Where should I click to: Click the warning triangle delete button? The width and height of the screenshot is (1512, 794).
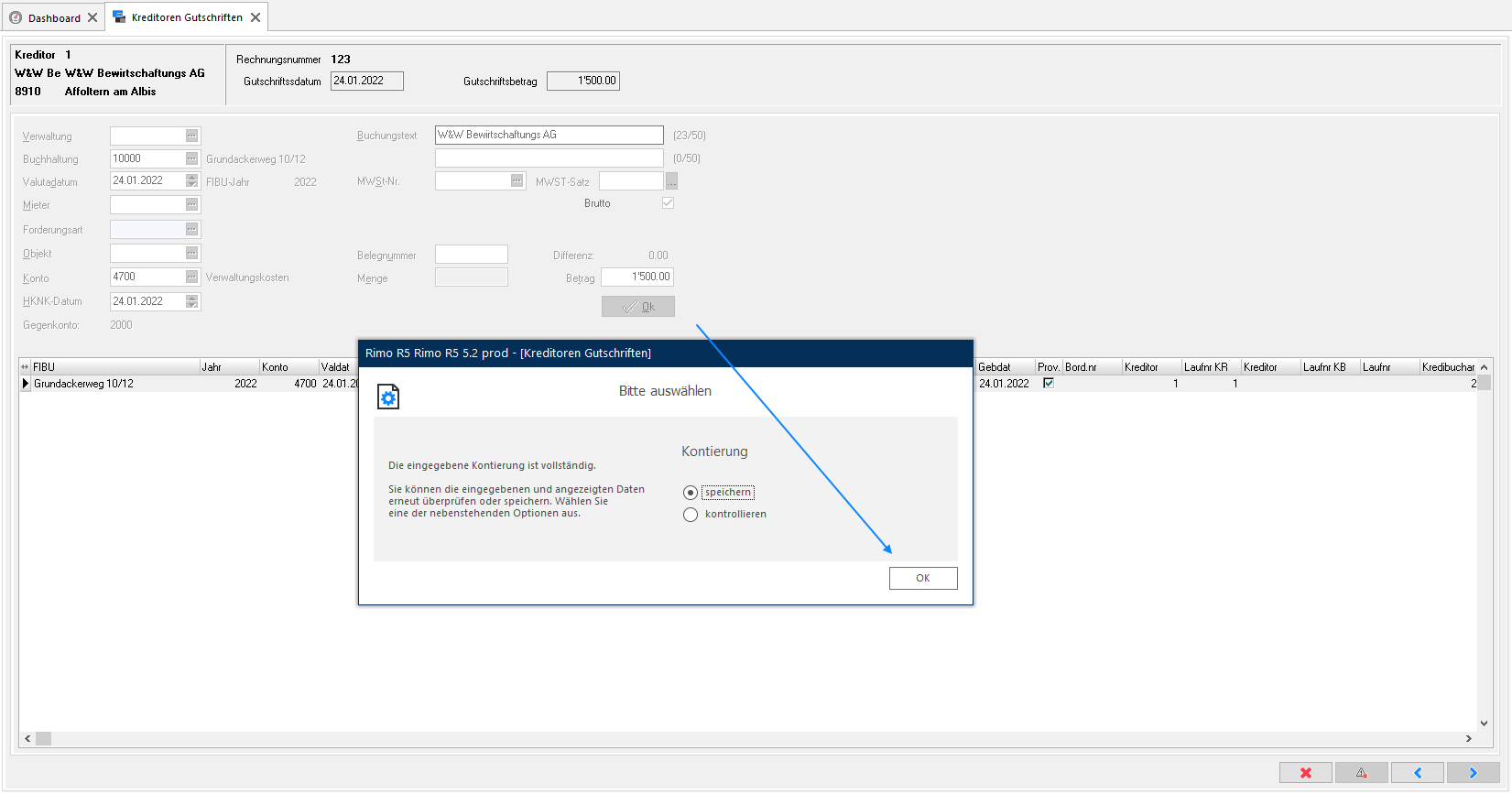(x=1362, y=773)
